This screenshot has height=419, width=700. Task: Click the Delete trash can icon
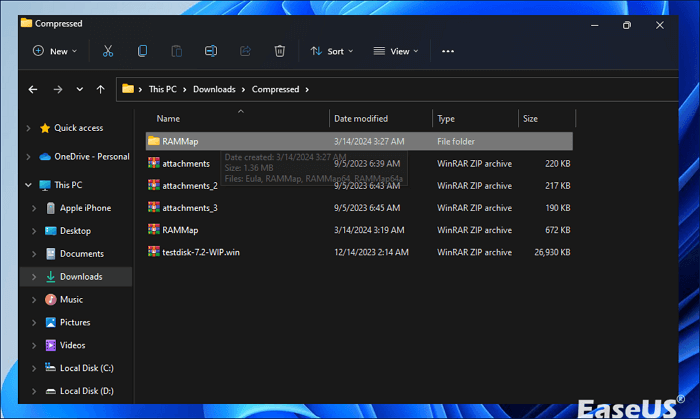[x=280, y=51]
